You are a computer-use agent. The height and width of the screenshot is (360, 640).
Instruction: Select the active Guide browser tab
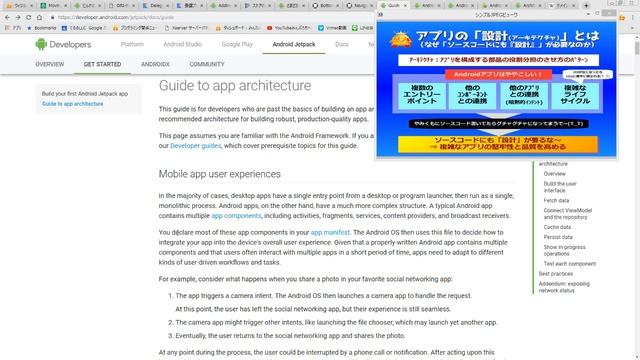click(x=394, y=6)
